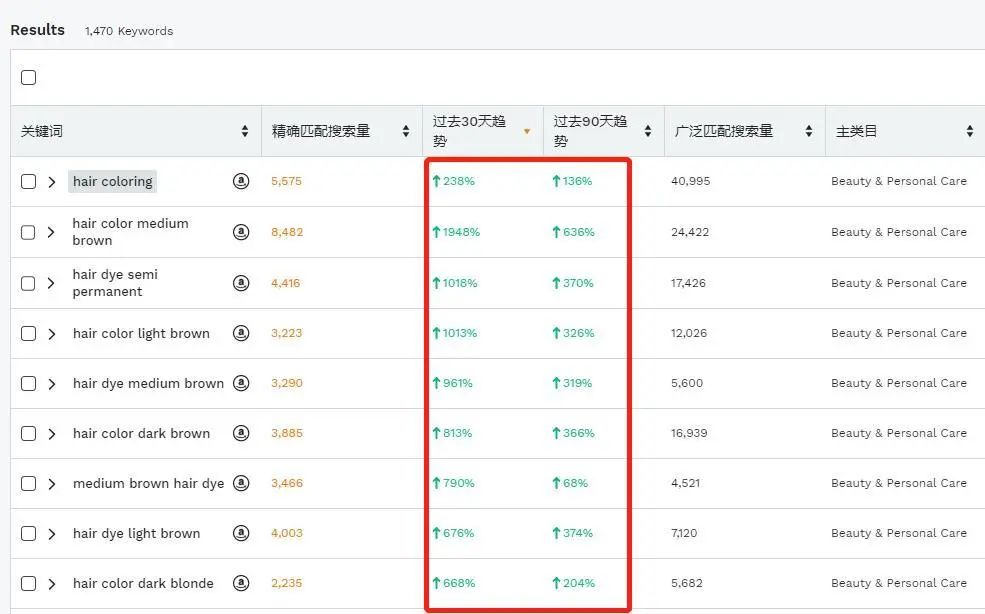The width and height of the screenshot is (985, 614).
Task: Check the select-all checkbox above the table
Action: click(29, 77)
